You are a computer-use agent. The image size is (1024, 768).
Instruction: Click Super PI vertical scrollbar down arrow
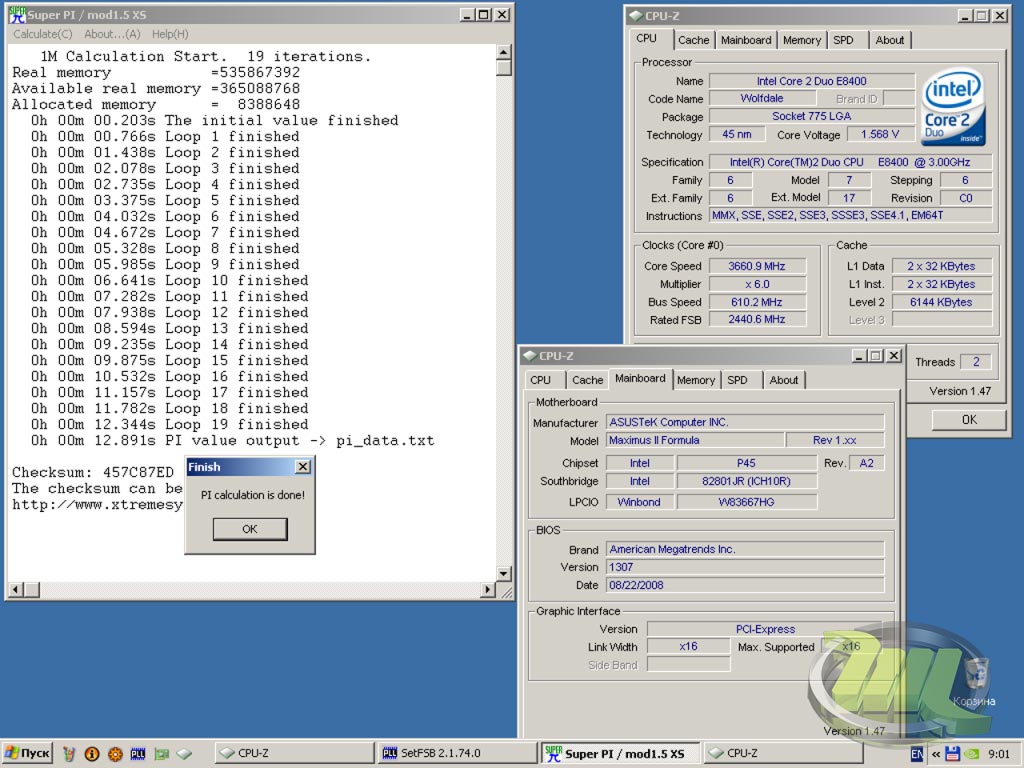(504, 573)
